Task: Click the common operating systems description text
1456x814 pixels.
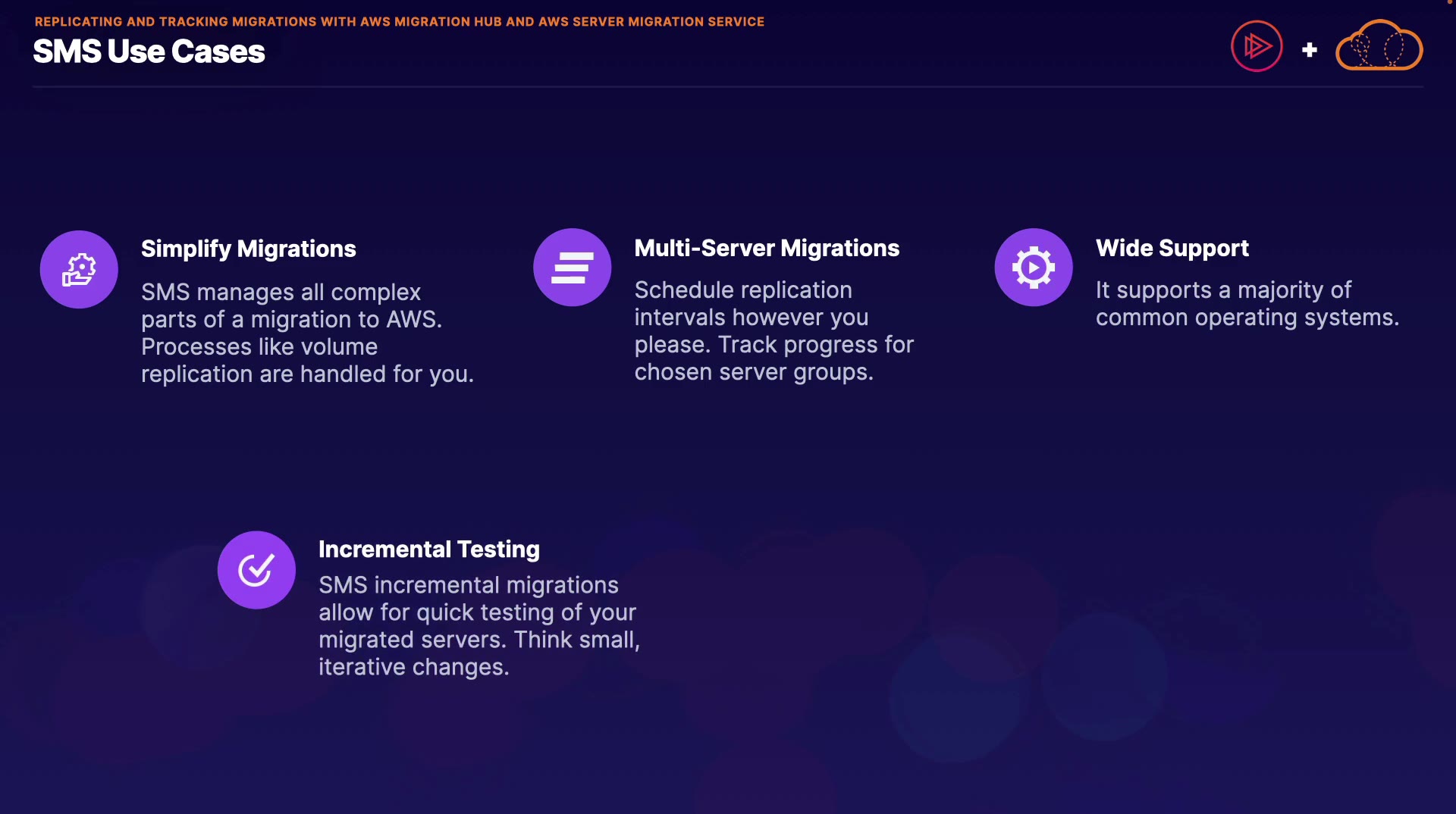Action: [1246, 304]
